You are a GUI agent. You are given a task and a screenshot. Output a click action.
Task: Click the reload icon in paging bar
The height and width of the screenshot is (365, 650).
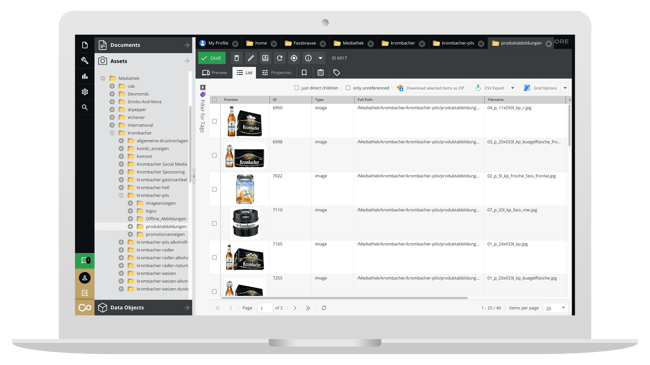324,308
